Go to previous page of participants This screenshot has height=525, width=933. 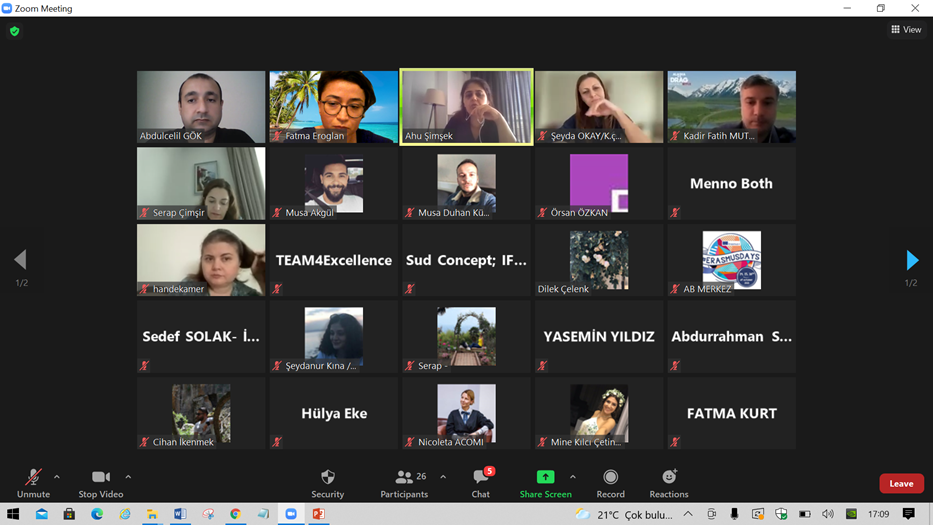21,260
